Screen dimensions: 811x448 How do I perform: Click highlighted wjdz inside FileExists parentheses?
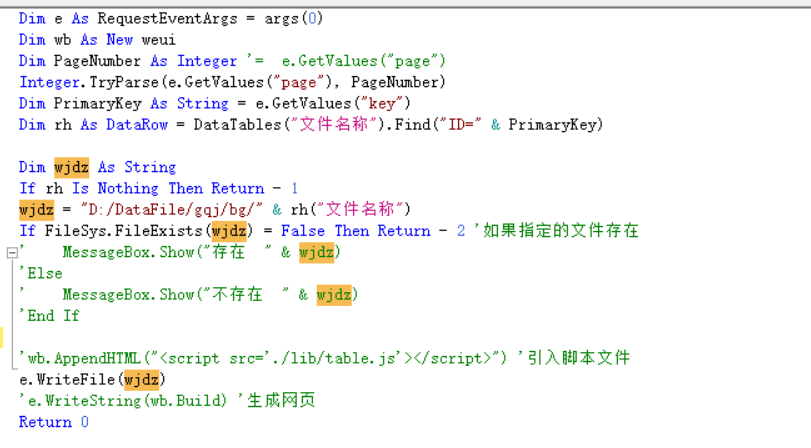(229, 231)
